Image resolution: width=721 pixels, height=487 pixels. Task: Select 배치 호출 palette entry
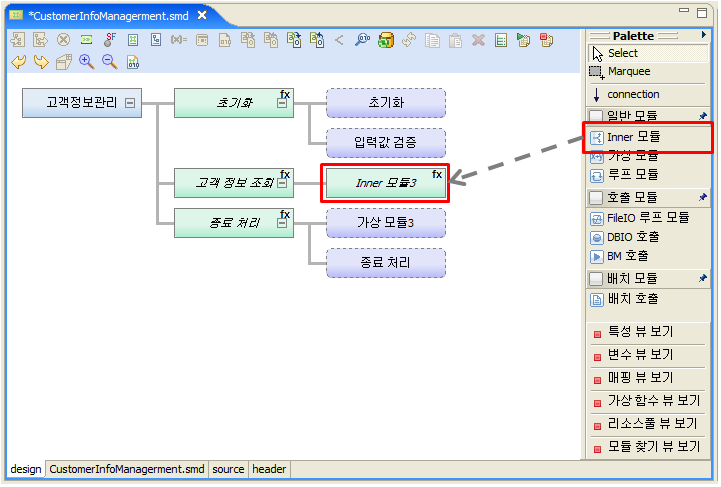tap(648, 299)
